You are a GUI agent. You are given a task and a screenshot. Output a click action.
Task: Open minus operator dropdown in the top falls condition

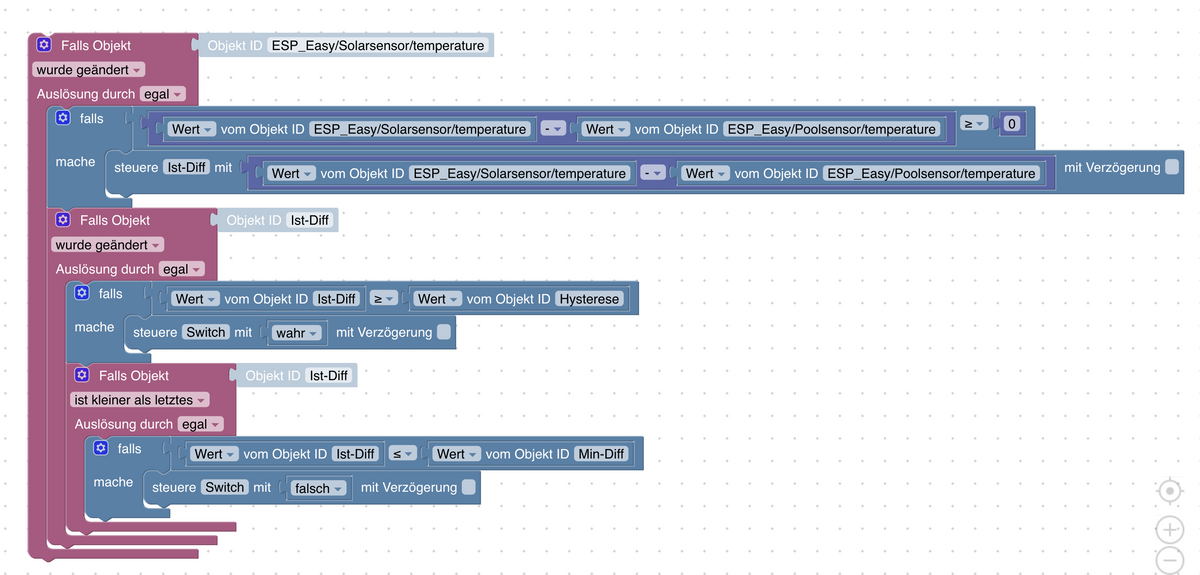pos(553,129)
